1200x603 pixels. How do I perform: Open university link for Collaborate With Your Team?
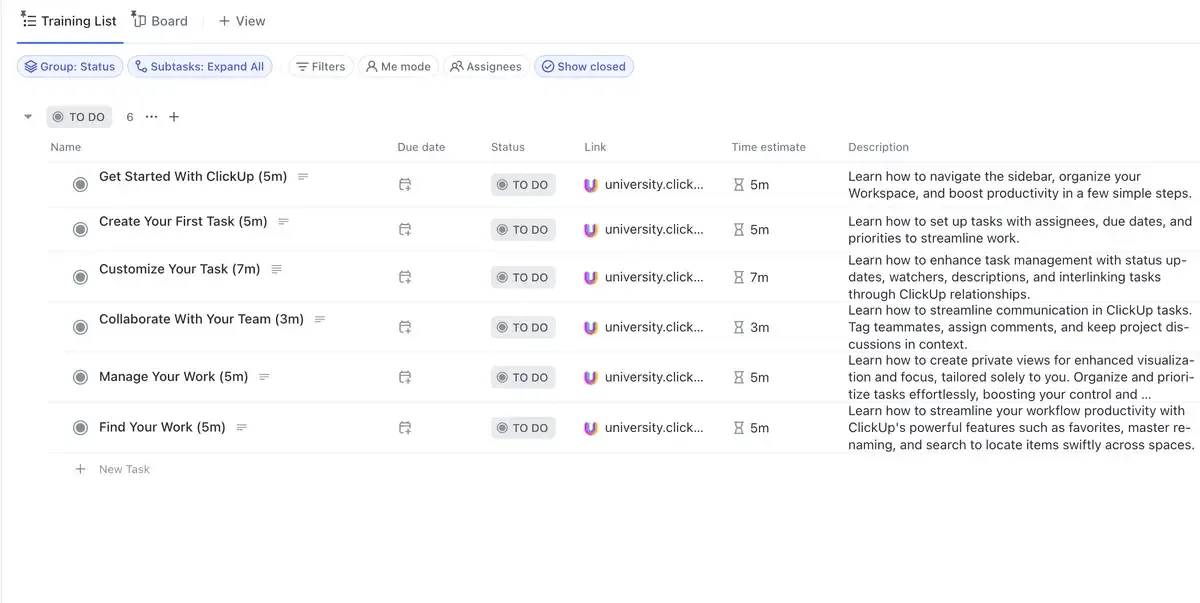click(x=644, y=327)
